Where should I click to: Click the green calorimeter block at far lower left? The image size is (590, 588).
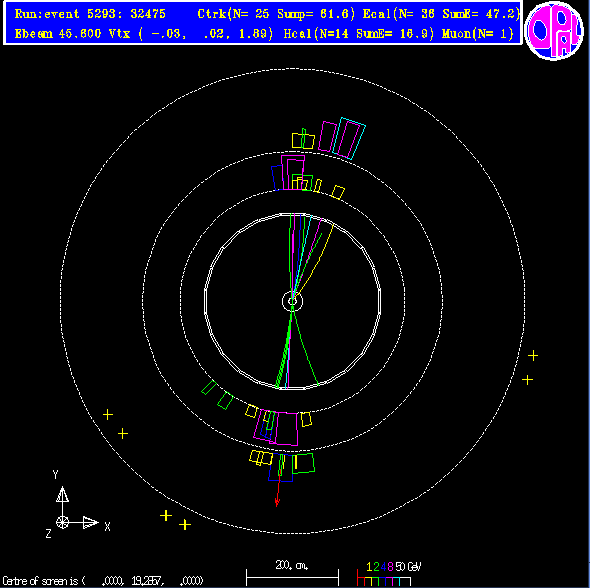pos(209,387)
